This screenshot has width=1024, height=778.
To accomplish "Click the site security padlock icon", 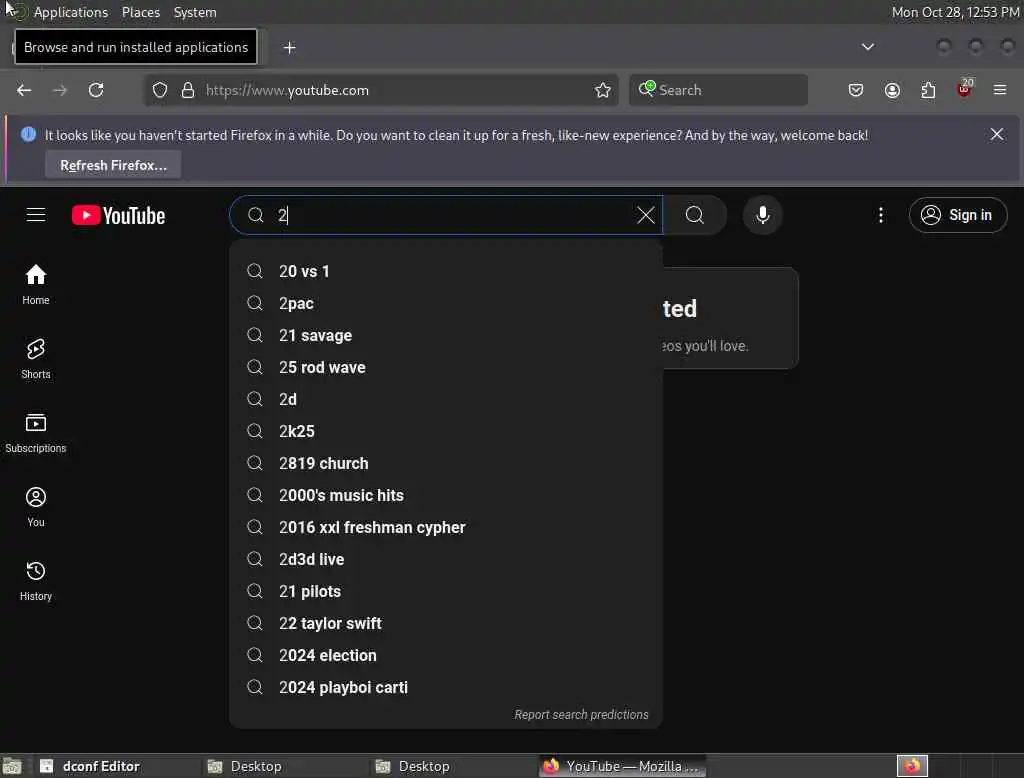I will point(188,90).
